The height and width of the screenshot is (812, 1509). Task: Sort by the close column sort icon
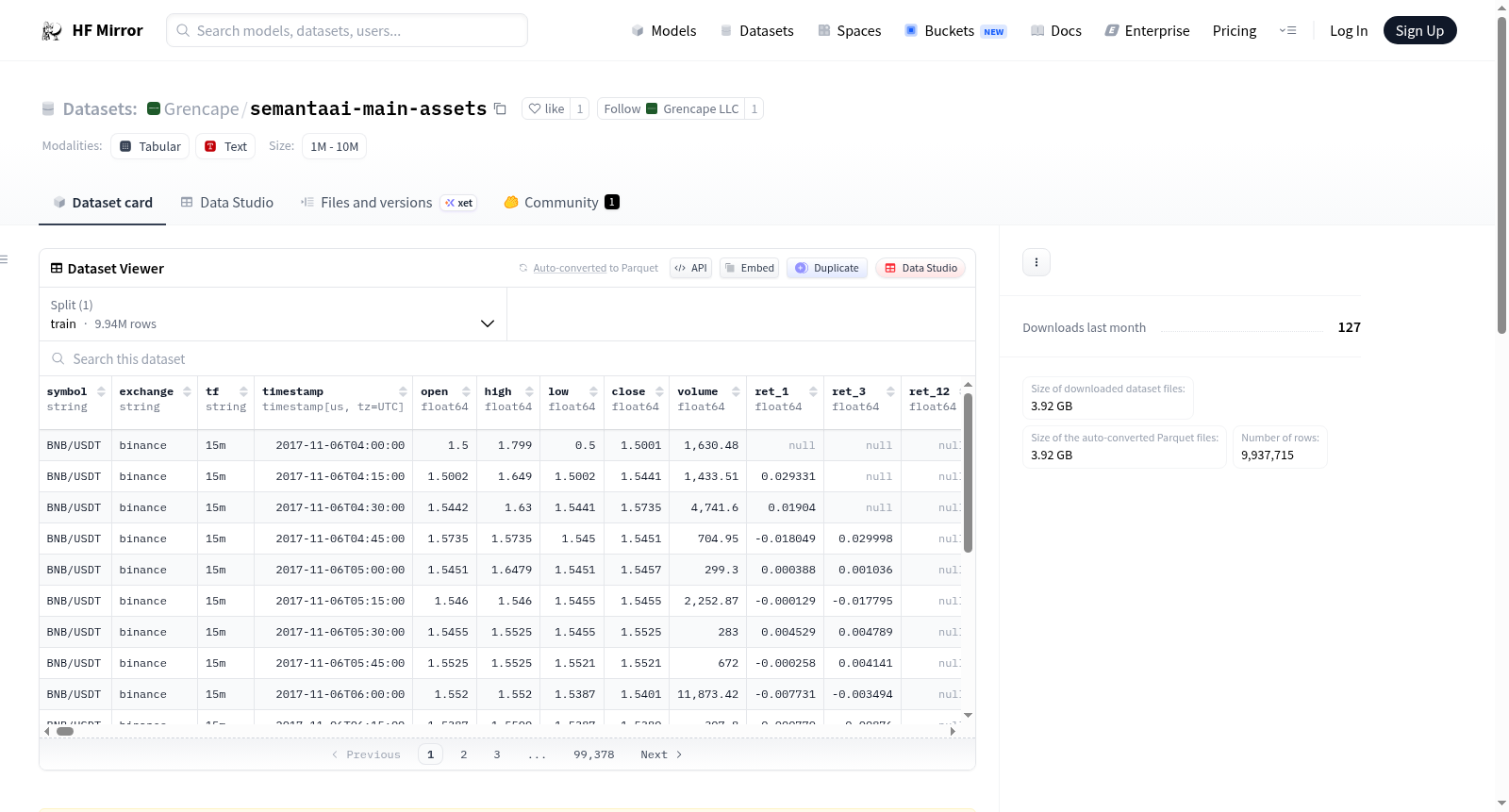tap(659, 391)
